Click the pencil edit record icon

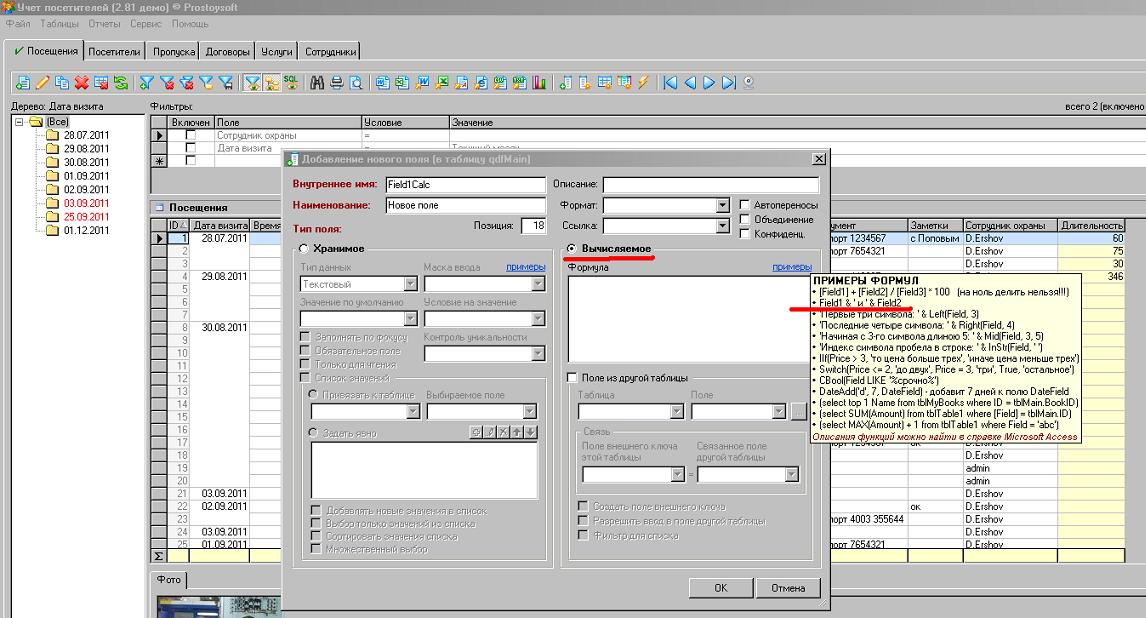click(42, 83)
